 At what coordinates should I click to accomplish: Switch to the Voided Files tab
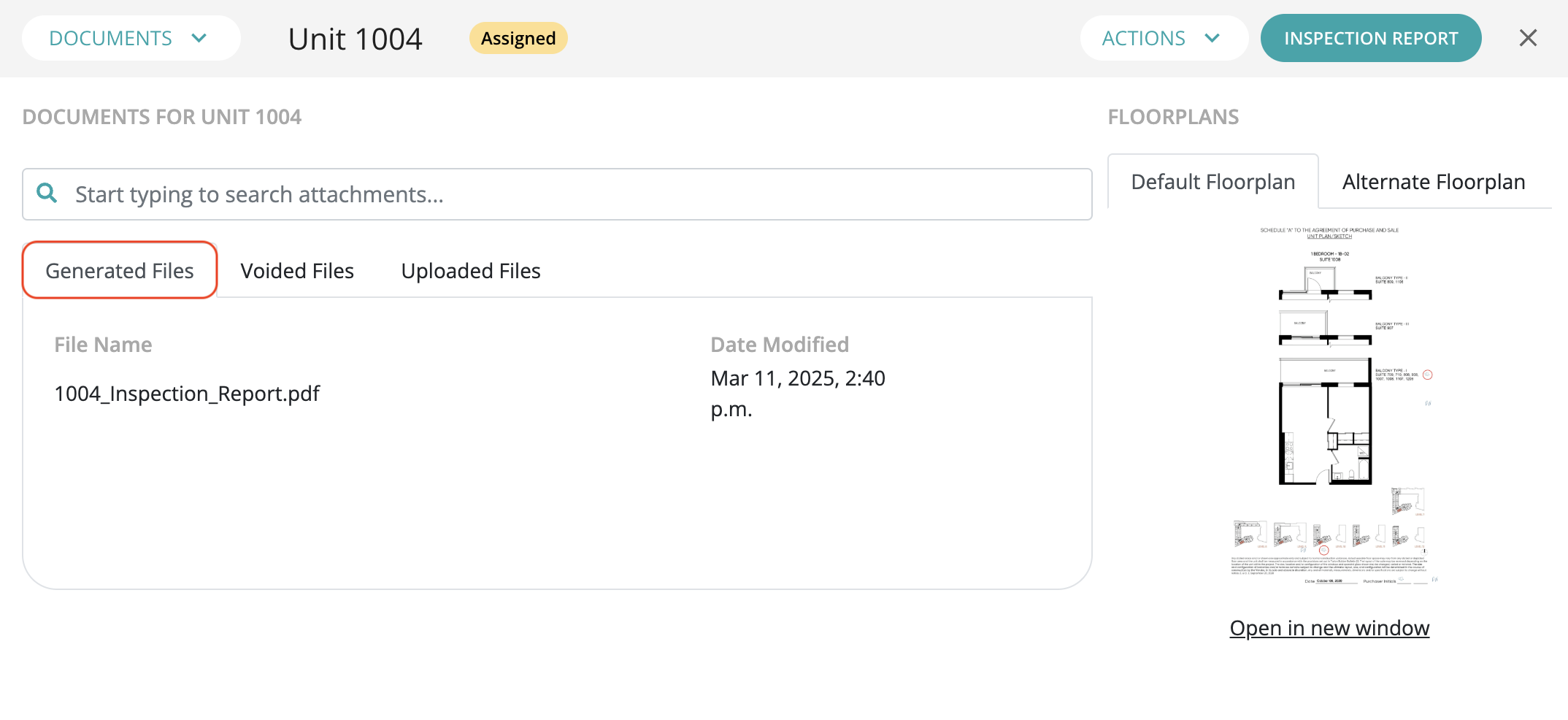[297, 271]
